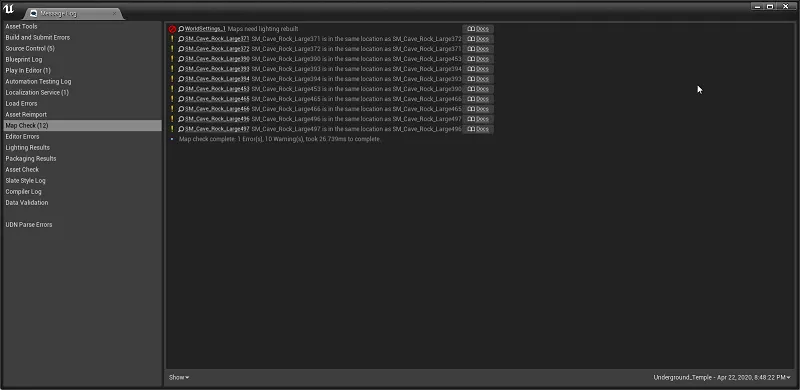Screen dimensions: 800x390
Task: Click the warning icon beside SM_Cave_Rock_Large496
Action: click(x=172, y=119)
